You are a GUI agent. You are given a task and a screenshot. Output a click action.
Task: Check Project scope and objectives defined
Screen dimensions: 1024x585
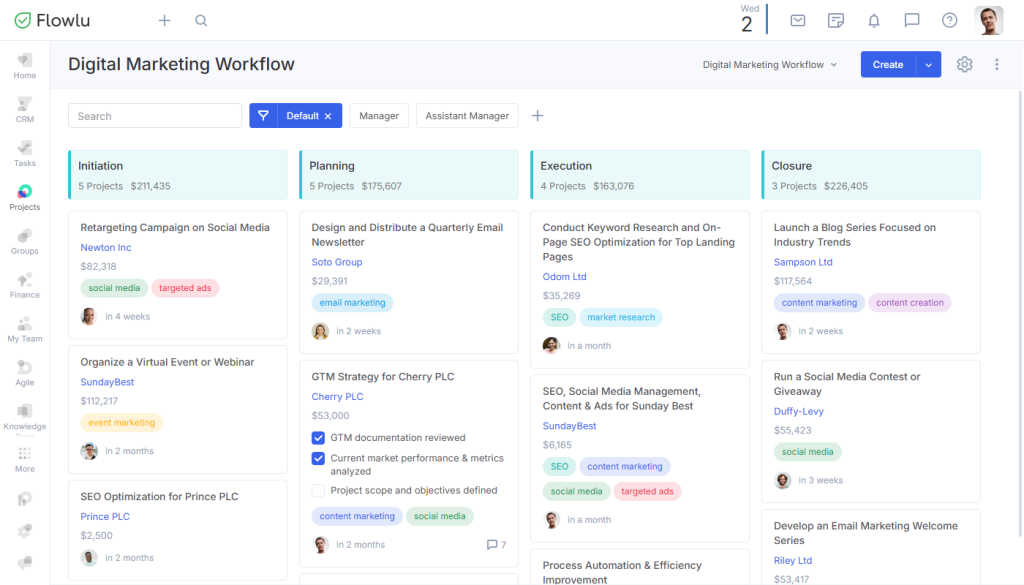click(x=318, y=490)
